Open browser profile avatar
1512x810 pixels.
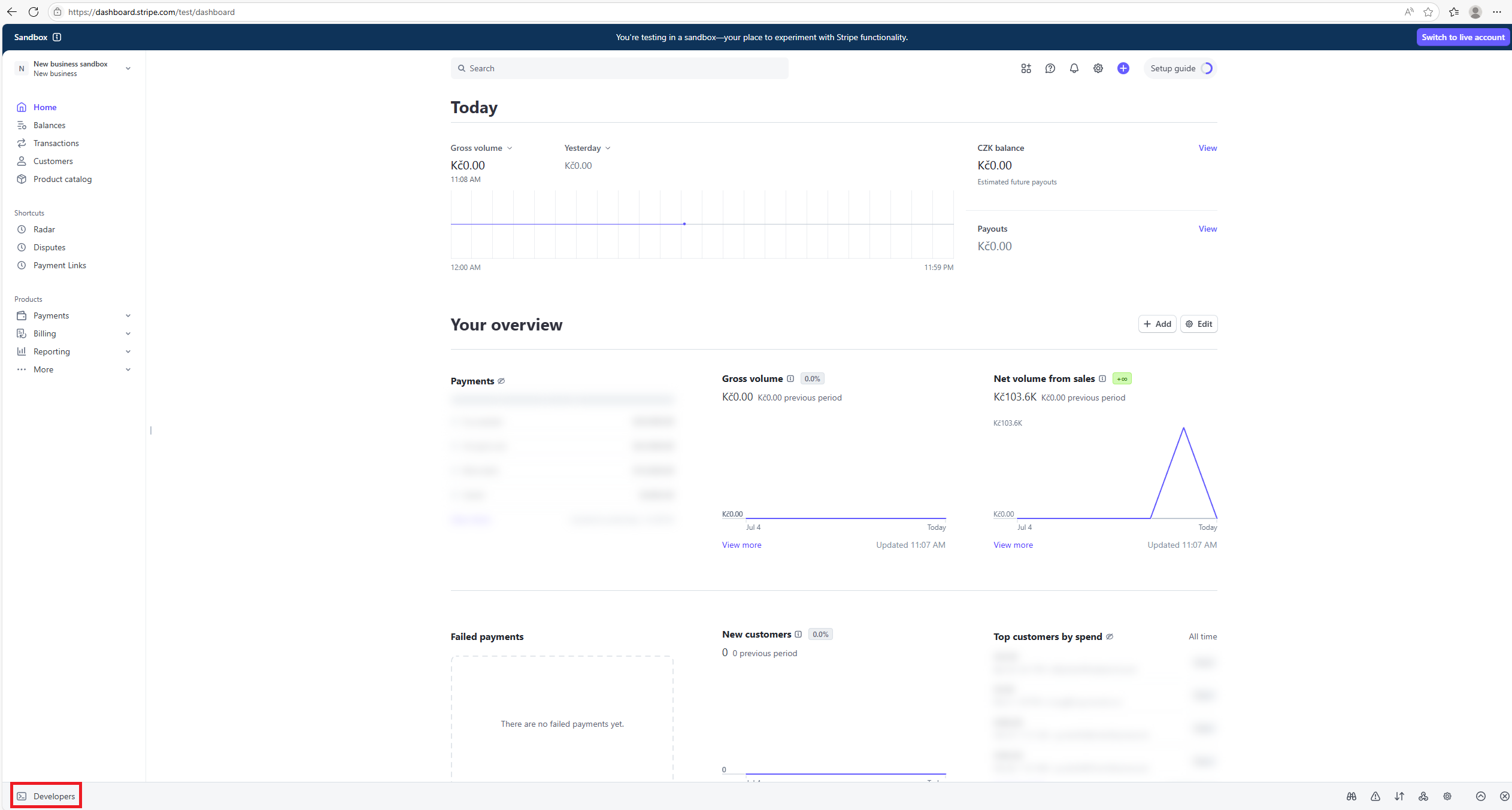[x=1475, y=12]
